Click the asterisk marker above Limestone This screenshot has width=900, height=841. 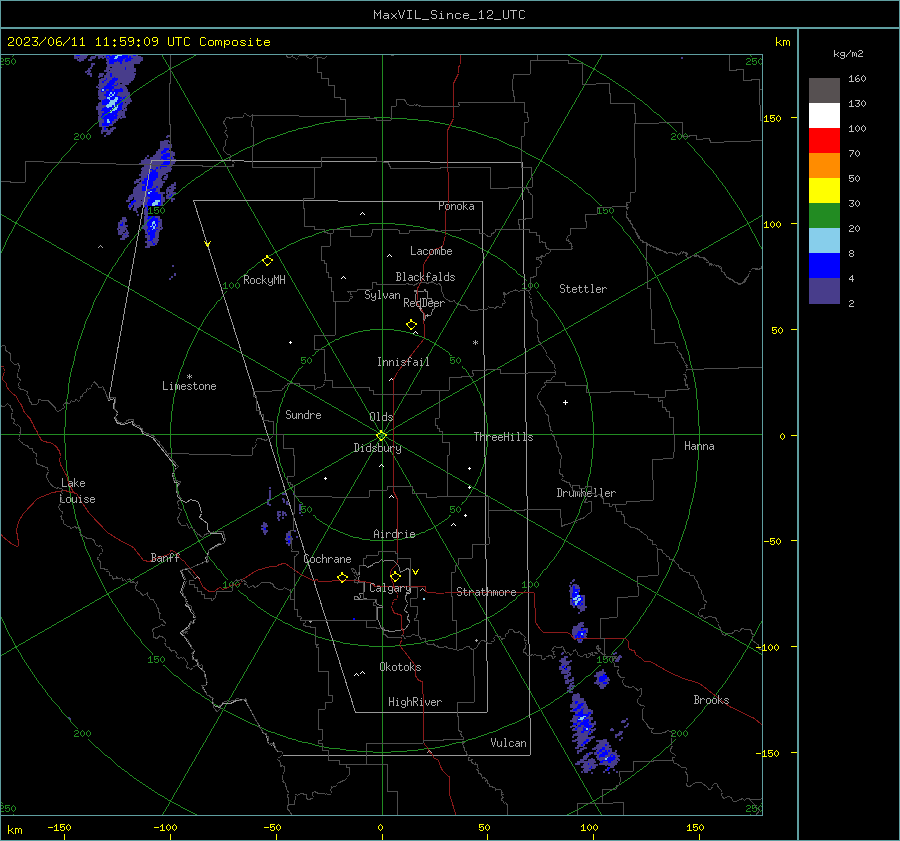(x=189, y=377)
